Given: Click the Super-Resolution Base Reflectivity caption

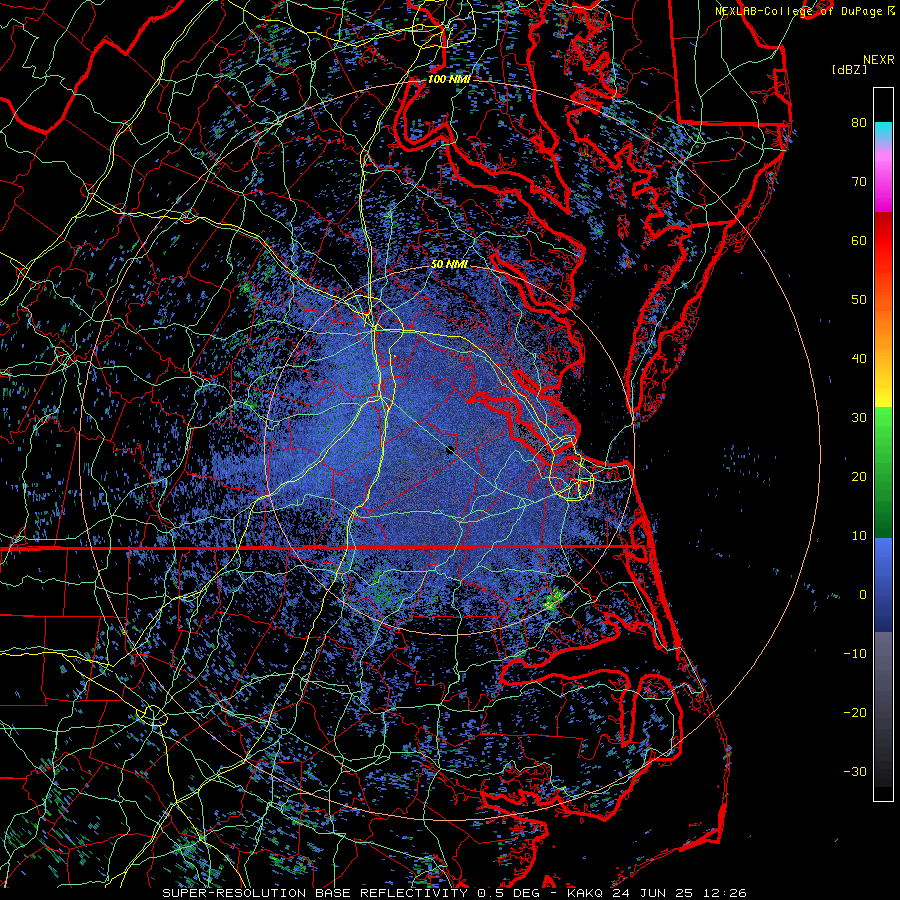Looking at the screenshot, I should [x=315, y=893].
